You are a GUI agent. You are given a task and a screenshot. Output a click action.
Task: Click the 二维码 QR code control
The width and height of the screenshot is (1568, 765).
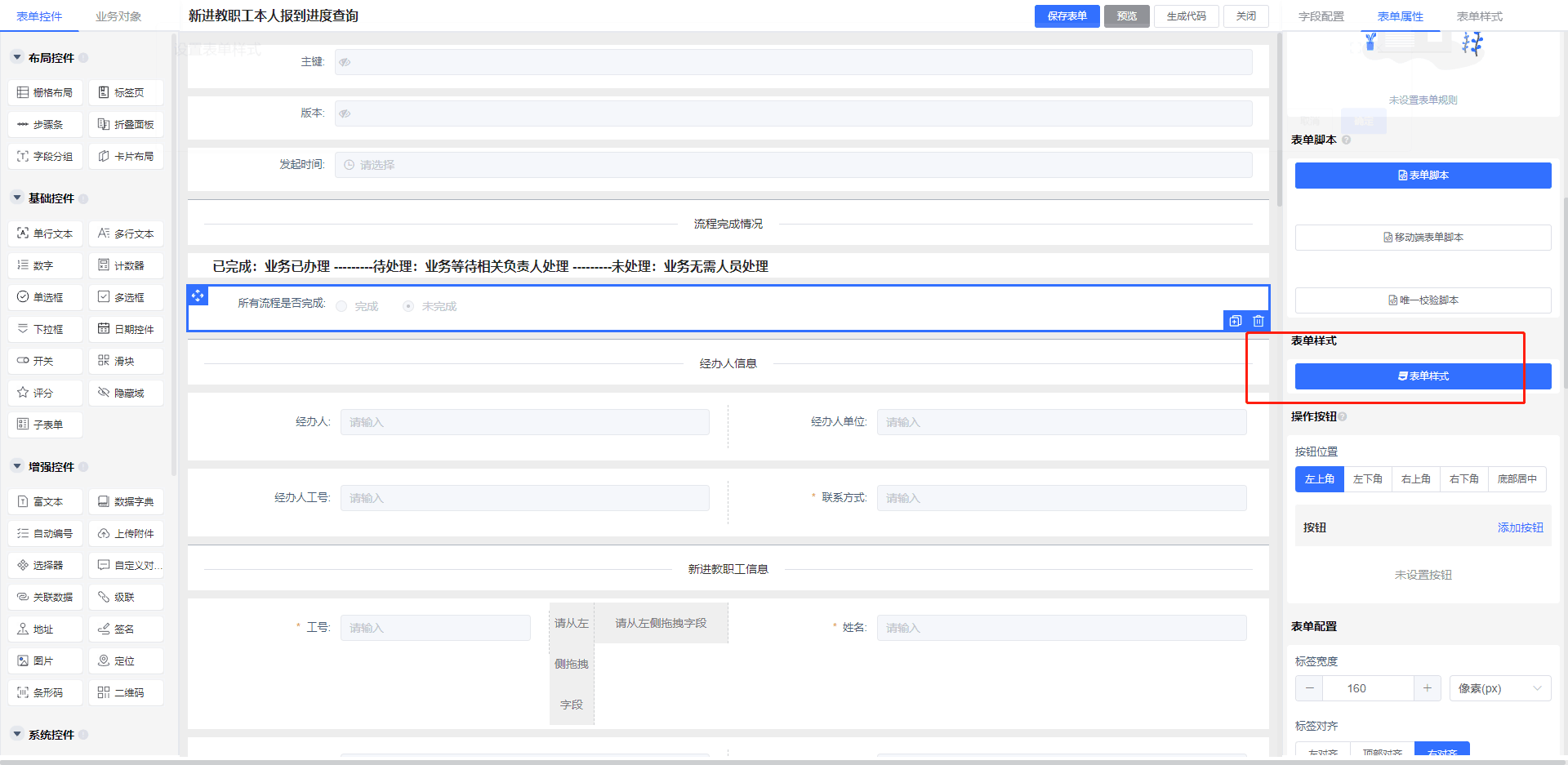point(126,692)
